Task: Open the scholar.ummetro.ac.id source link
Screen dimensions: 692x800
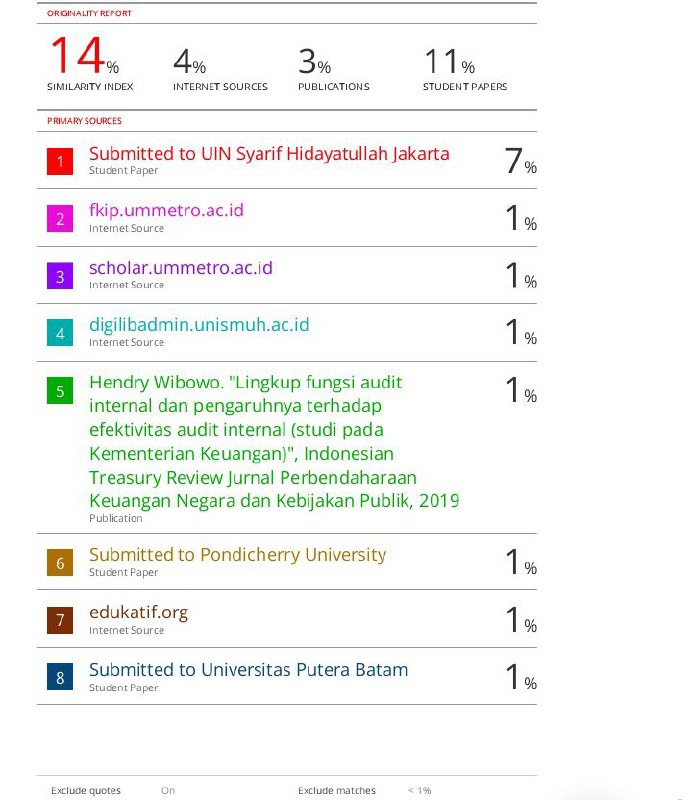Action: pos(181,267)
